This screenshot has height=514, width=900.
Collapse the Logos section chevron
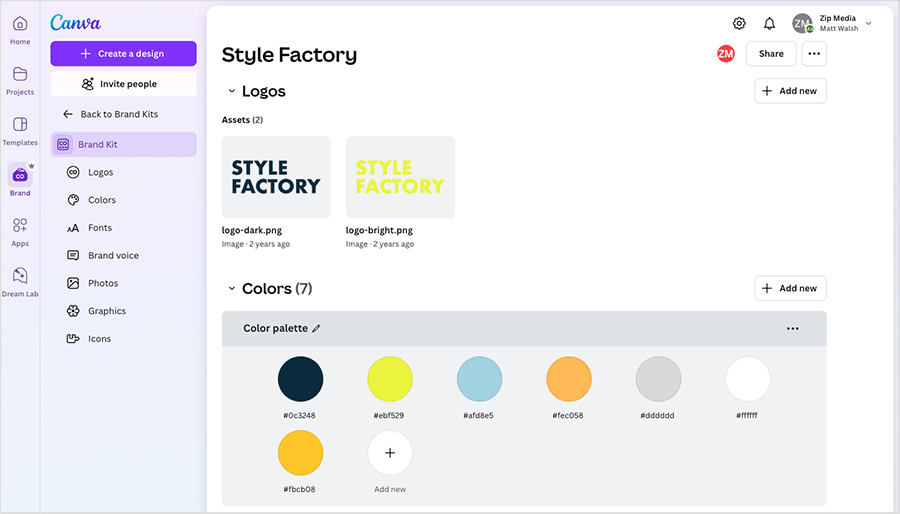232,92
